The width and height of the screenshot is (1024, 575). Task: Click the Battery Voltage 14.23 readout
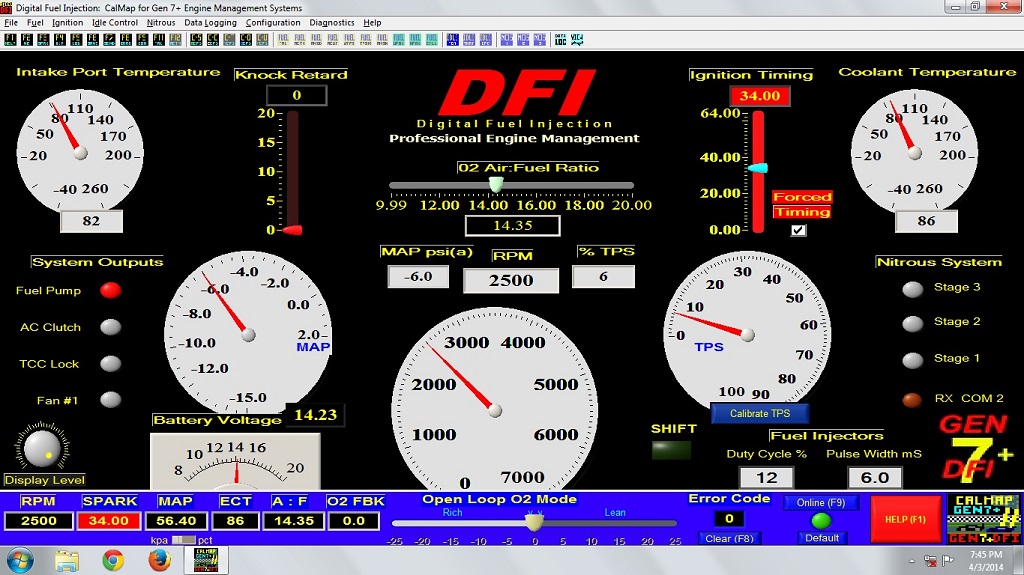pos(315,415)
